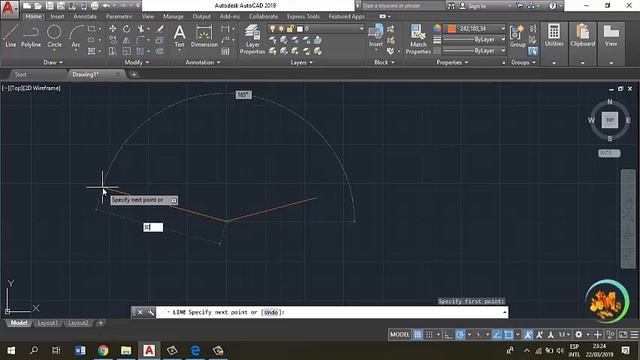The image size is (640, 360).
Task: Click the Group tool icon
Action: (x=517, y=36)
